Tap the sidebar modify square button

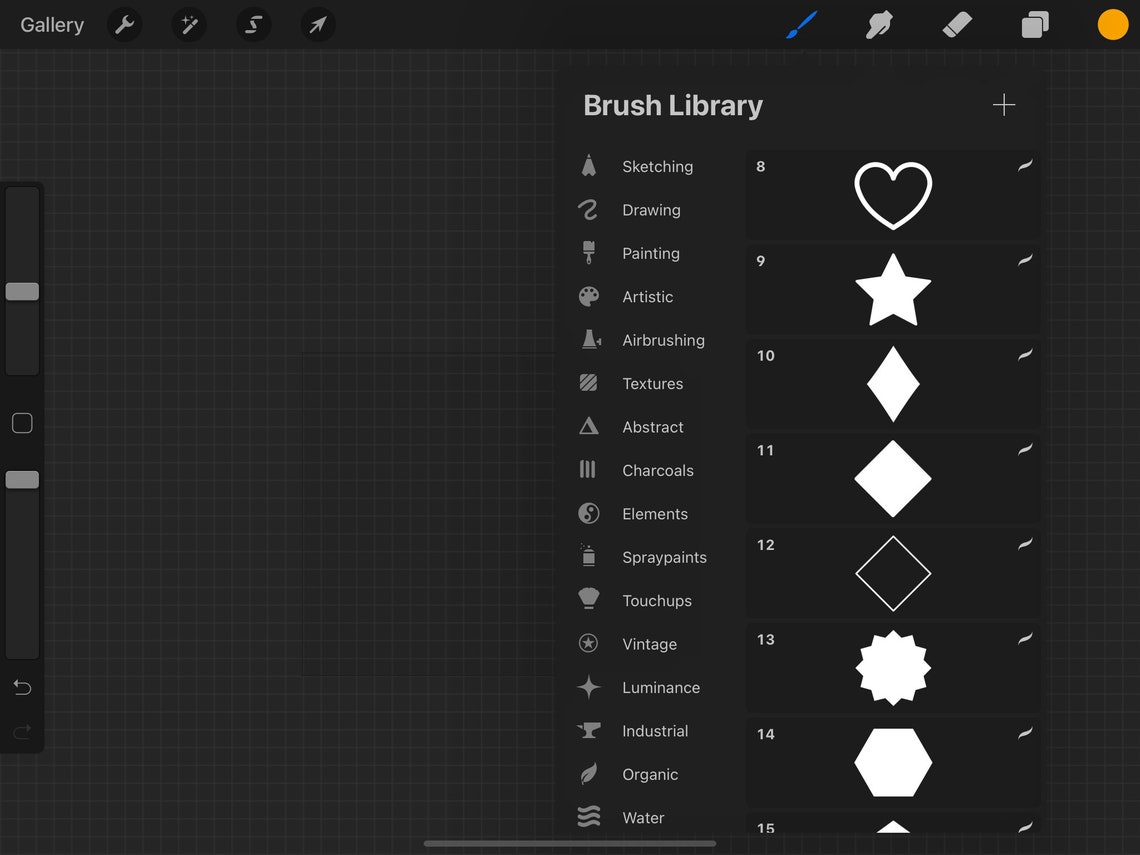(22, 422)
